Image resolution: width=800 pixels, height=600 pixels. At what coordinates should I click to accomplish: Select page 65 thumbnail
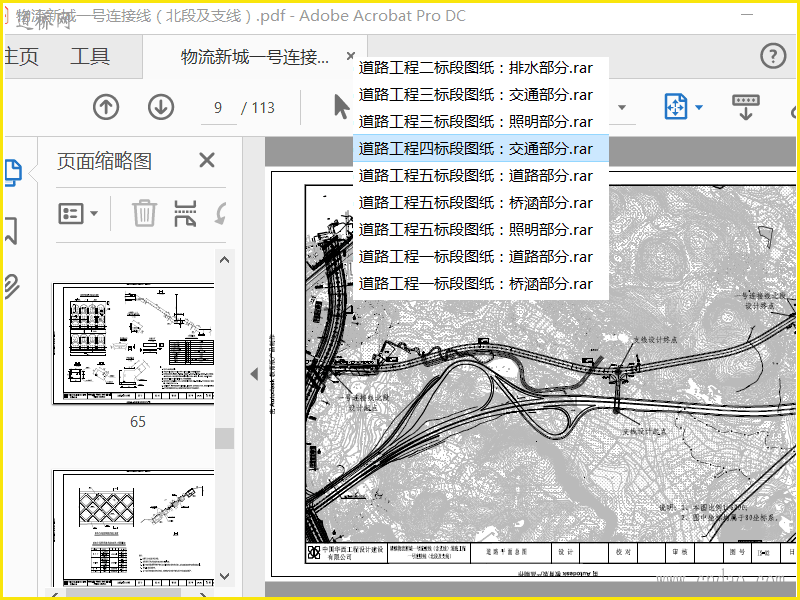(133, 344)
